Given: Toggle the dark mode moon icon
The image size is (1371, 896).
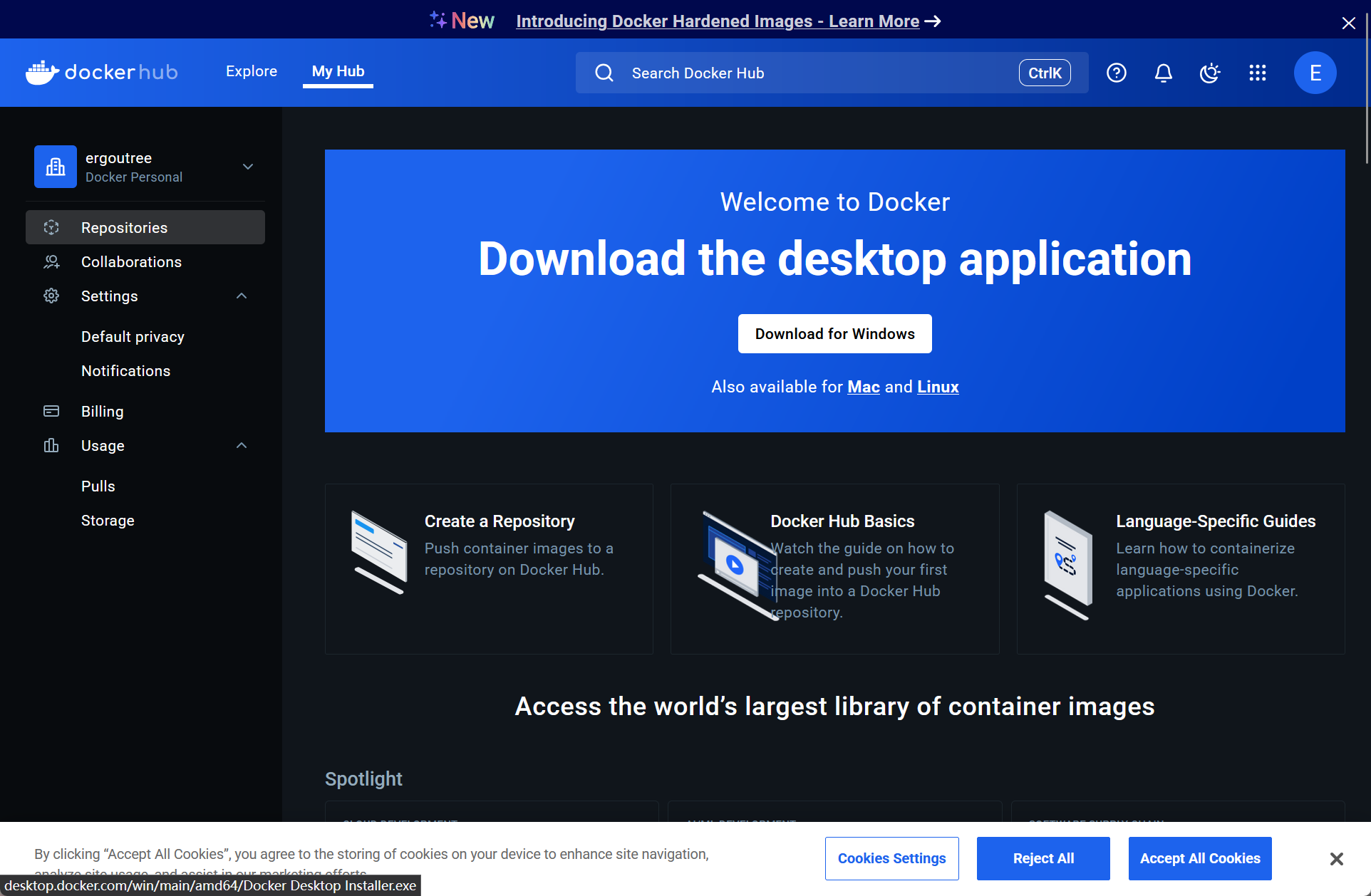Looking at the screenshot, I should (1210, 73).
